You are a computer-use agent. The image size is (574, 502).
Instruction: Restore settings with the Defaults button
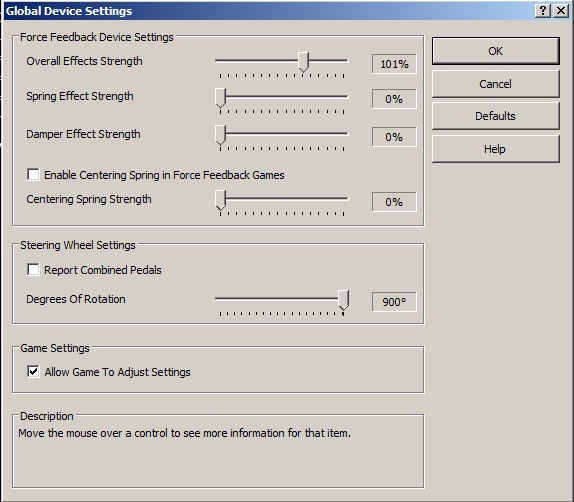[x=496, y=116]
